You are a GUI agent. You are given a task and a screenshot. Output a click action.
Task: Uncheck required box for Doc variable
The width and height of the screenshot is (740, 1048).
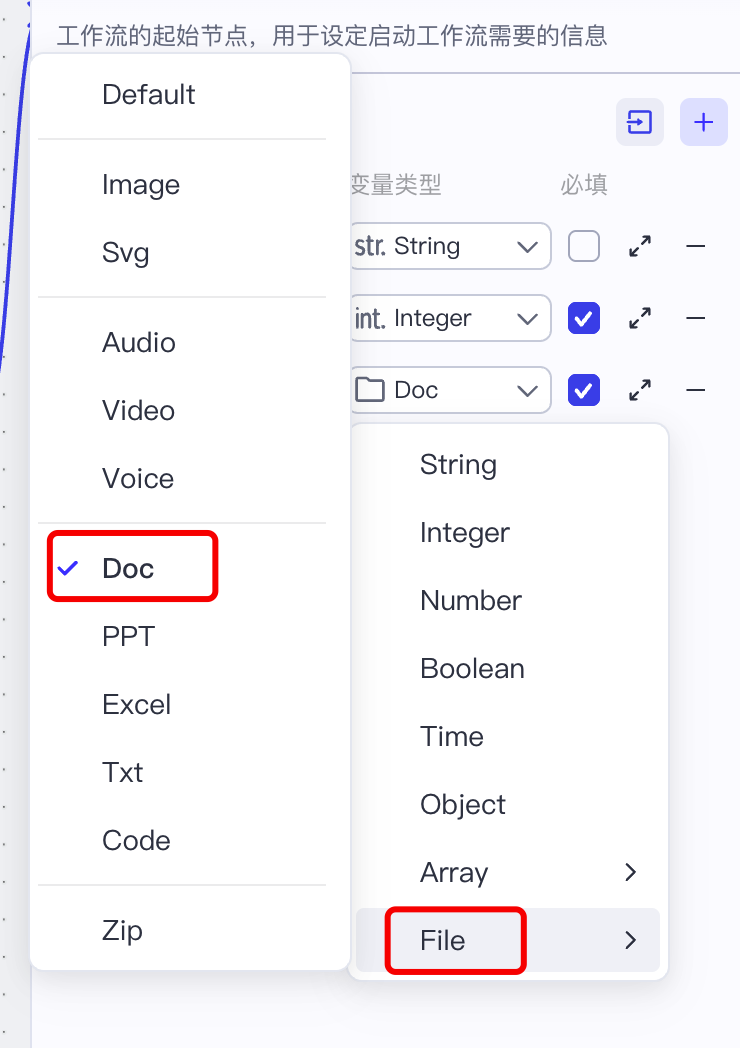(584, 390)
